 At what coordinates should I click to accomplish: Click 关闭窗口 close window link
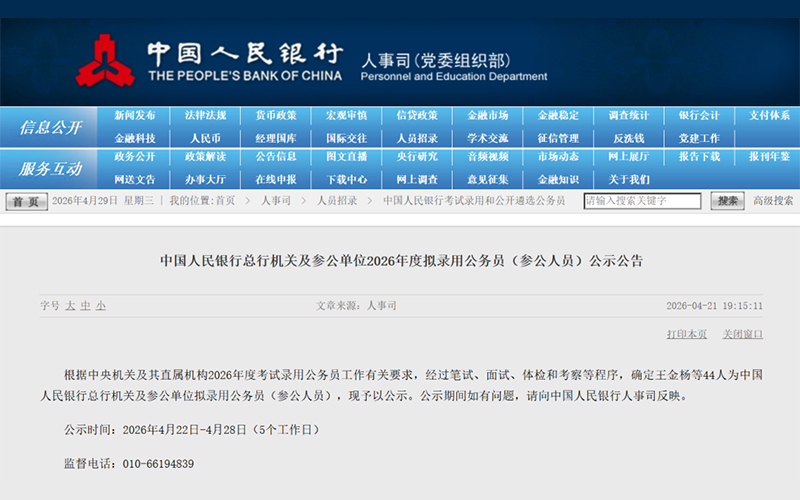click(742, 334)
